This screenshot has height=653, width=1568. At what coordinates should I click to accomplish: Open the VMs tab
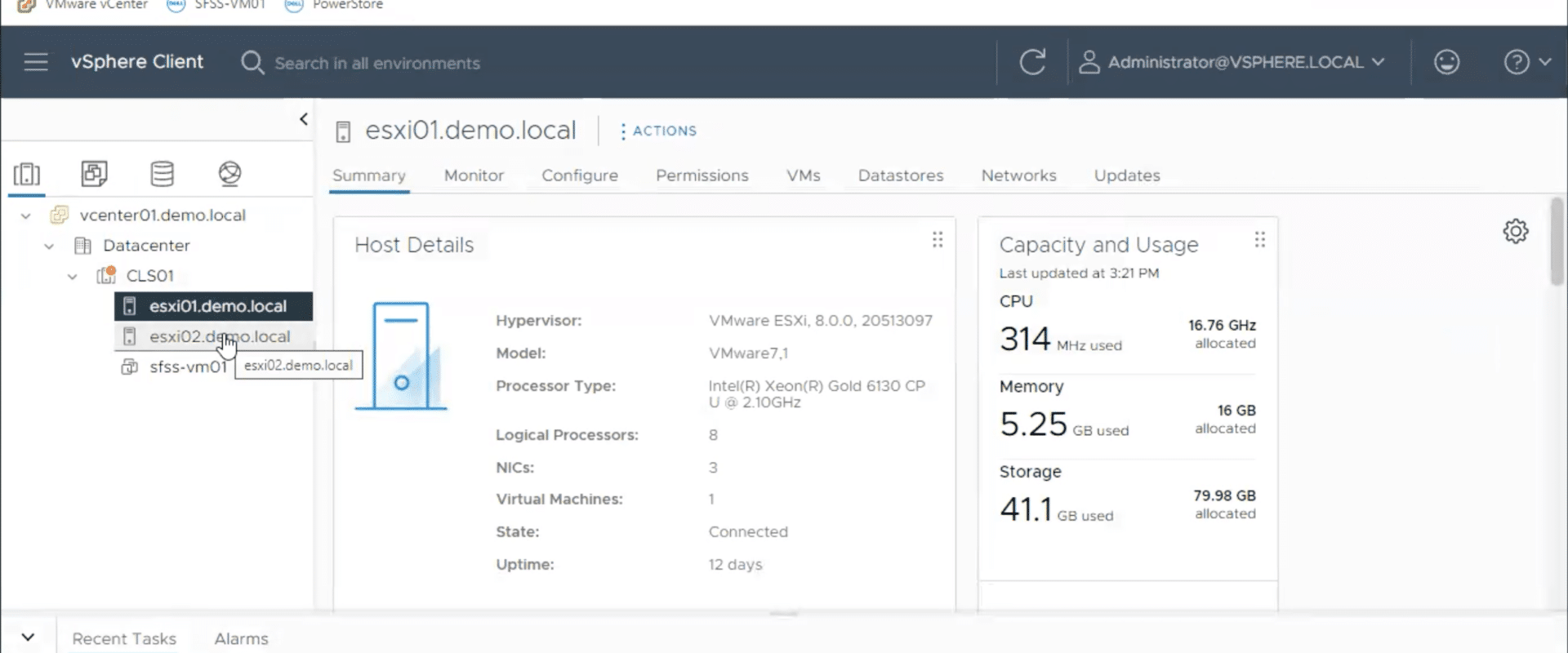point(804,175)
